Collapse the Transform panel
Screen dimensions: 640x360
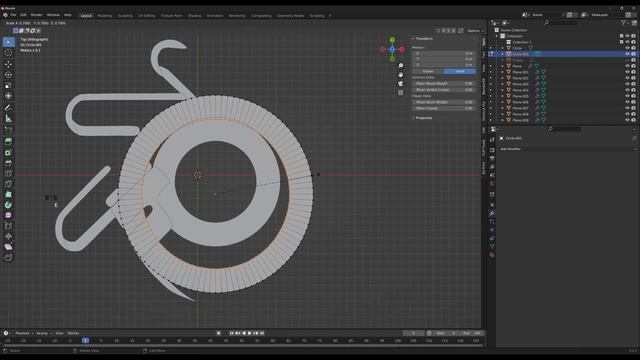pos(423,39)
